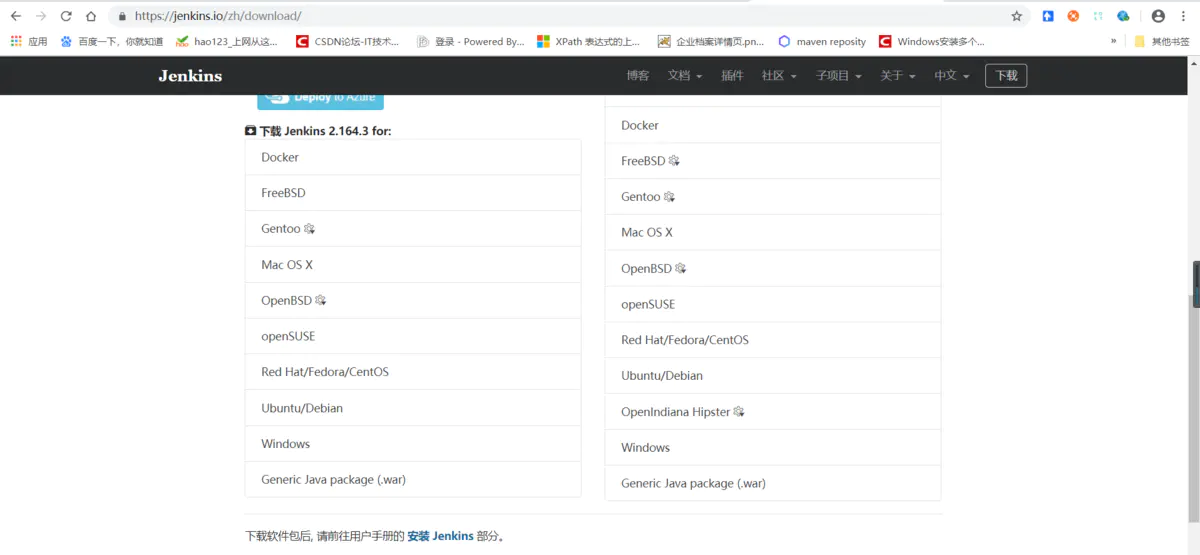Open the Baidu bookmark

[x=111, y=42]
